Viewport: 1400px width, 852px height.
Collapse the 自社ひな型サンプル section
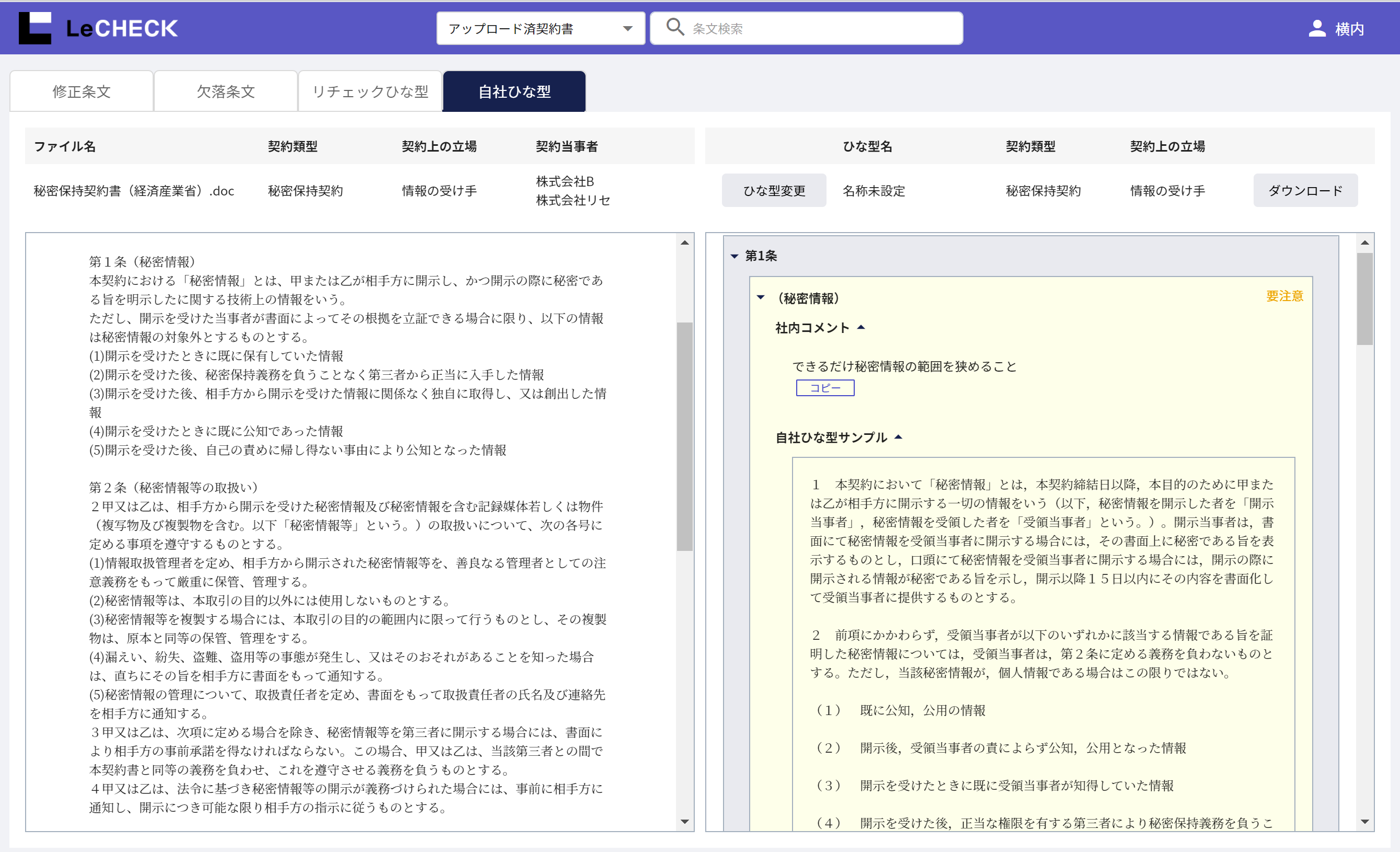point(898,437)
